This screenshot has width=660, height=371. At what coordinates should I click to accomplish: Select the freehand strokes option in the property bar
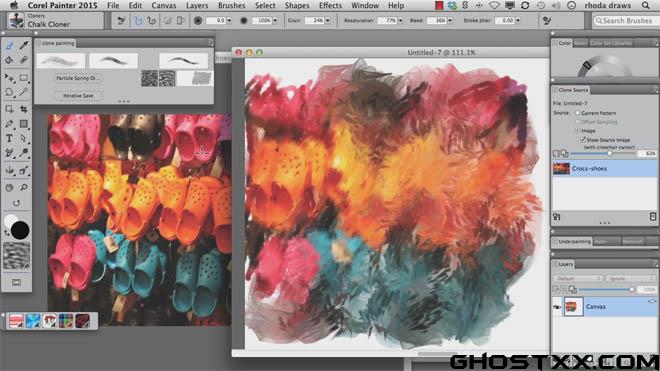coord(138,20)
